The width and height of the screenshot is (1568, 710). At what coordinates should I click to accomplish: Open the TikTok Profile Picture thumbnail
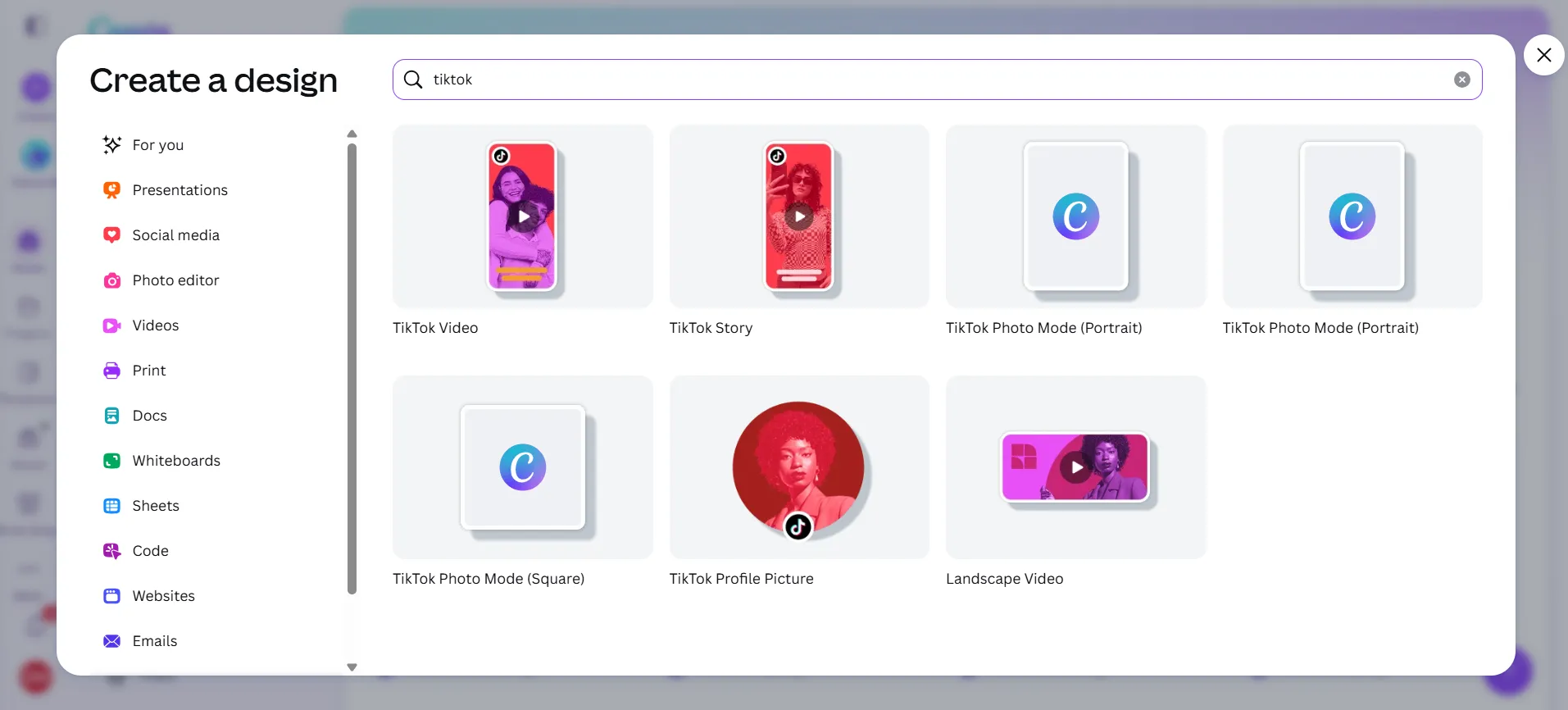tap(799, 467)
